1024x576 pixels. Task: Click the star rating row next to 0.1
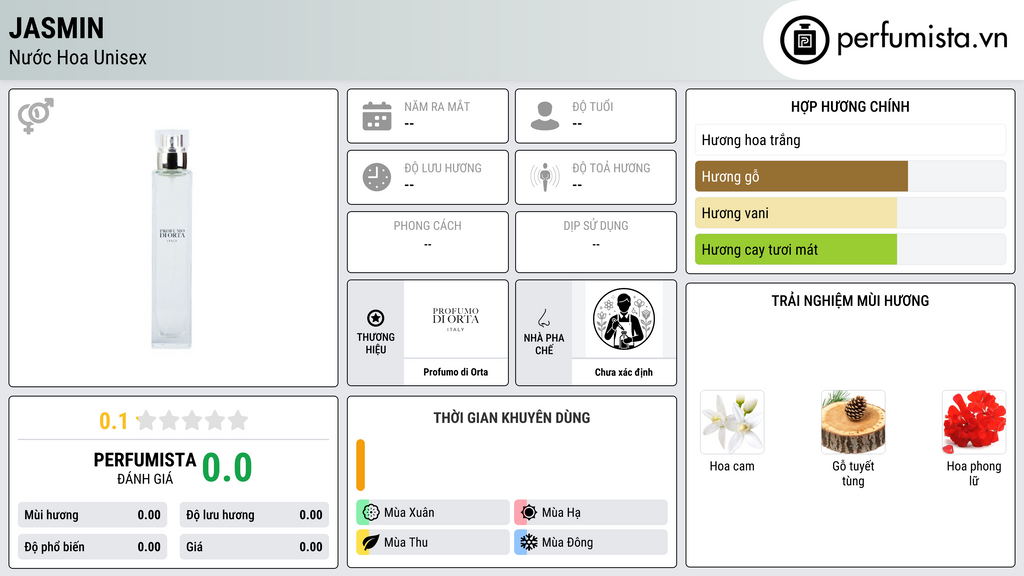pyautogui.click(x=192, y=421)
